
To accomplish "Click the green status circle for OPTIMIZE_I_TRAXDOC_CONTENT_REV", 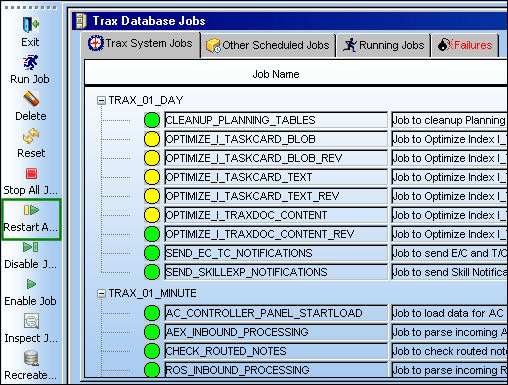I will pos(152,234).
